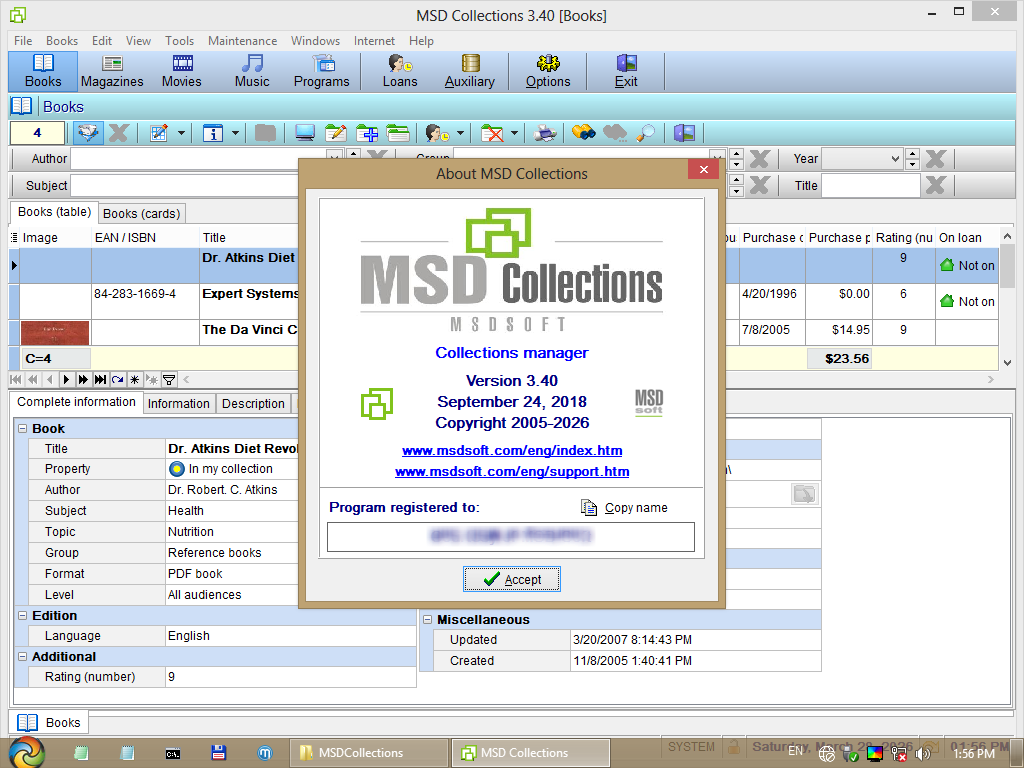
Task: Click the magnifying glass toolbar icon
Action: [646, 133]
